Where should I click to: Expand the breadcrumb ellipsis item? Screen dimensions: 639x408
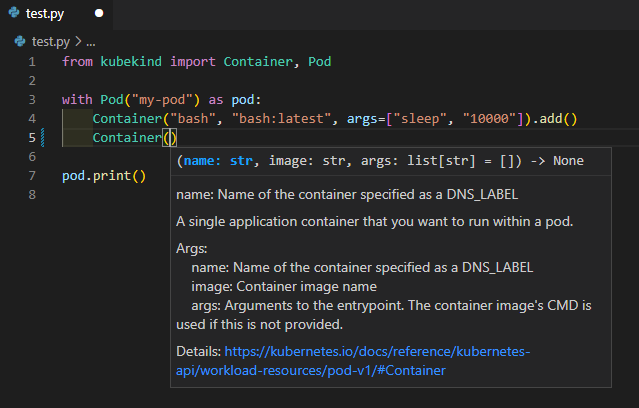point(90,42)
